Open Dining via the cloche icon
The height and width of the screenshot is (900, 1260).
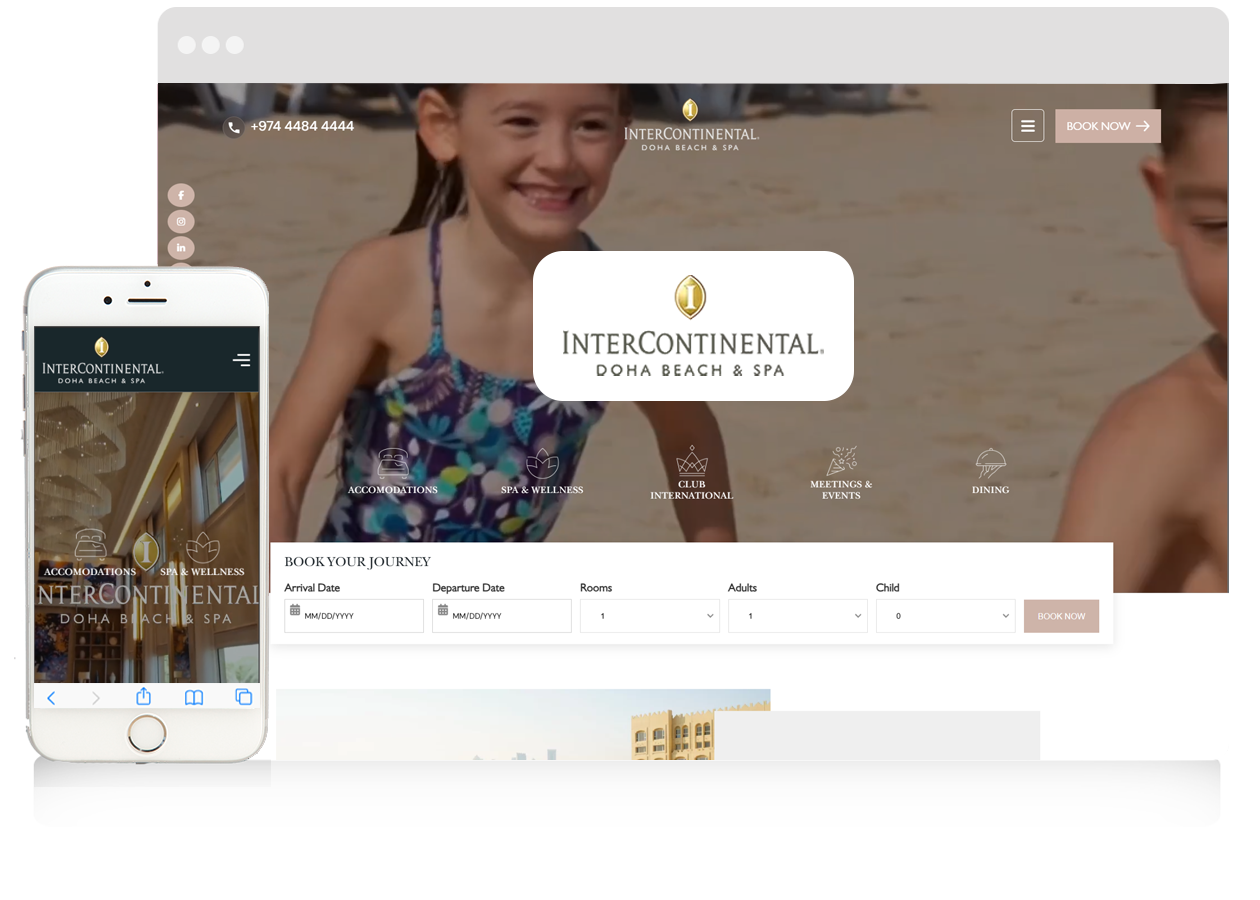990,463
